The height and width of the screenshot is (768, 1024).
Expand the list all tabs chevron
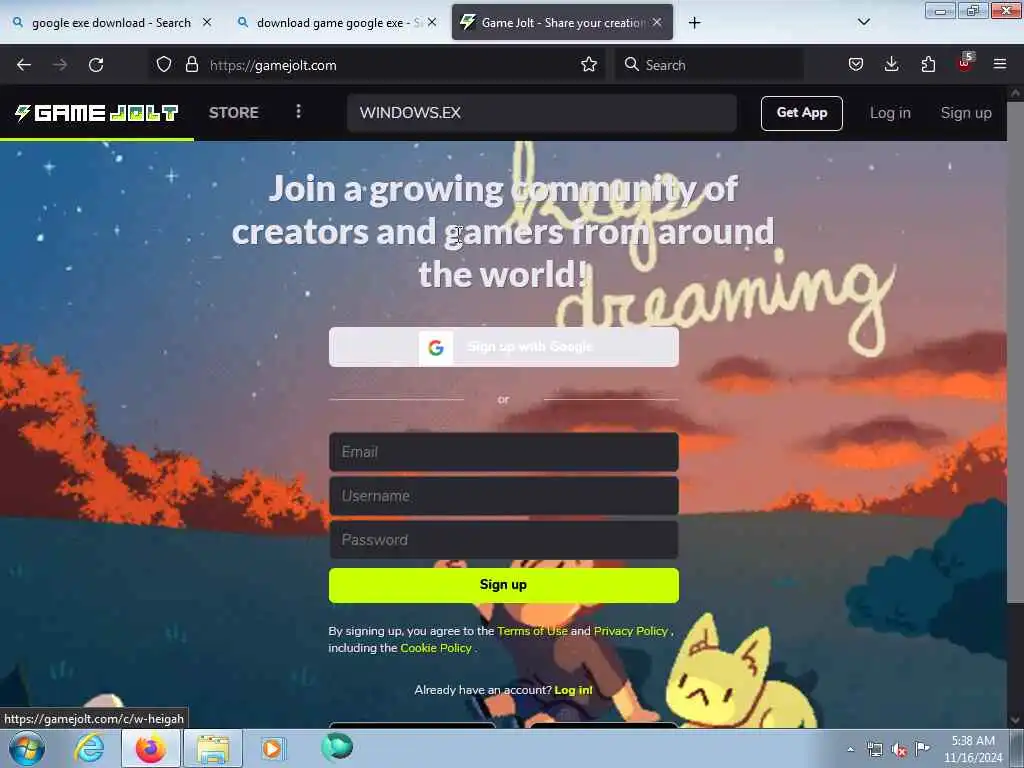863,22
